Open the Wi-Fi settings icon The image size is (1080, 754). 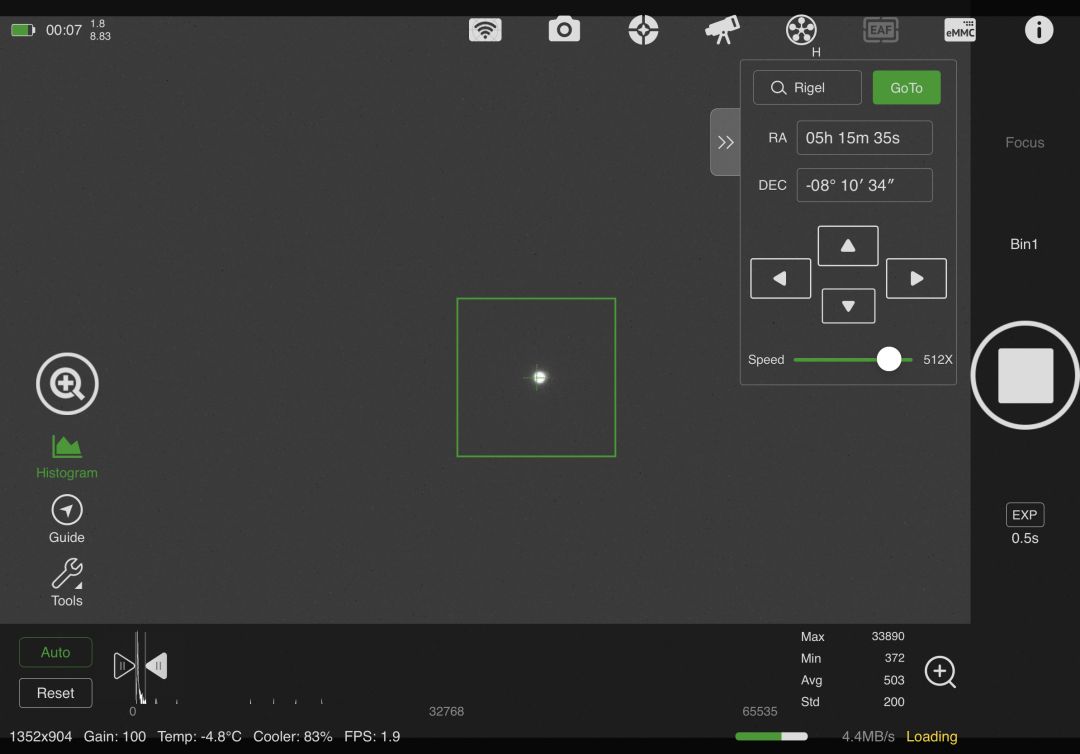[x=485, y=30]
